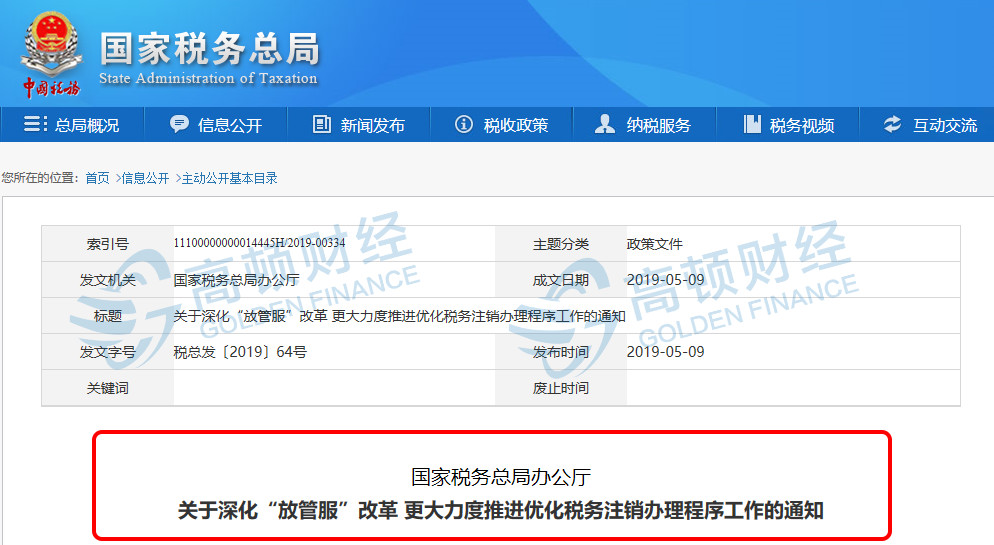
Task: Click the info circle icon beside 税收政策
Action: (x=463, y=124)
